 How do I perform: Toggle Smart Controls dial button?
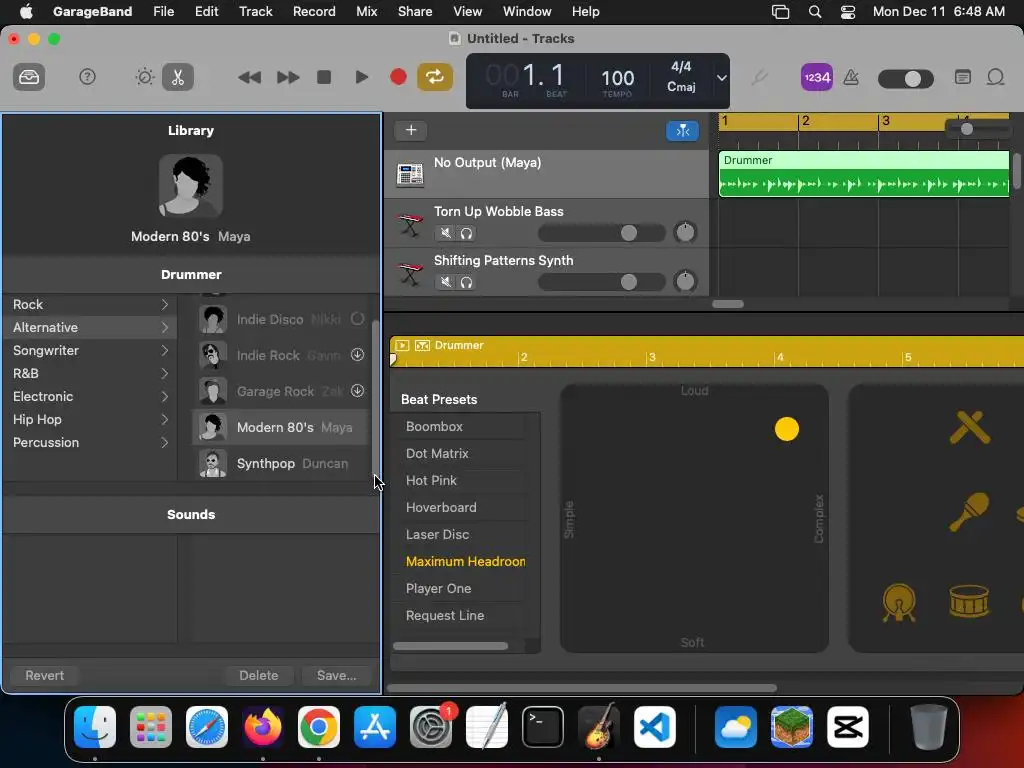tap(144, 77)
